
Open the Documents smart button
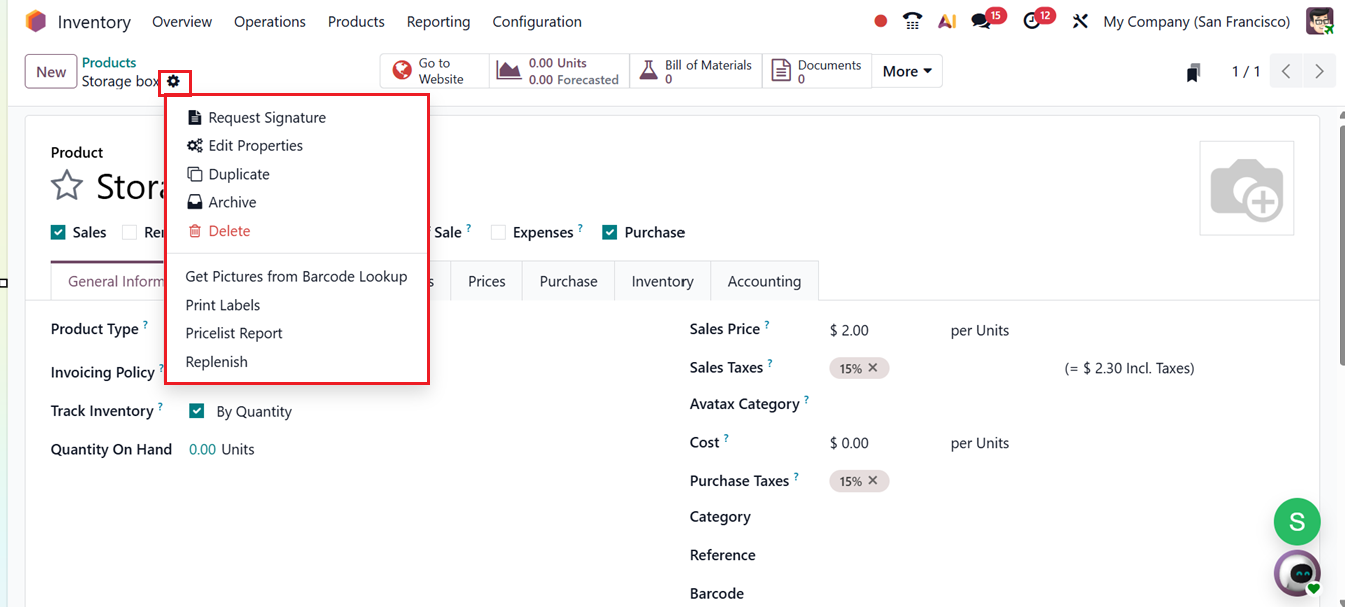(x=818, y=70)
